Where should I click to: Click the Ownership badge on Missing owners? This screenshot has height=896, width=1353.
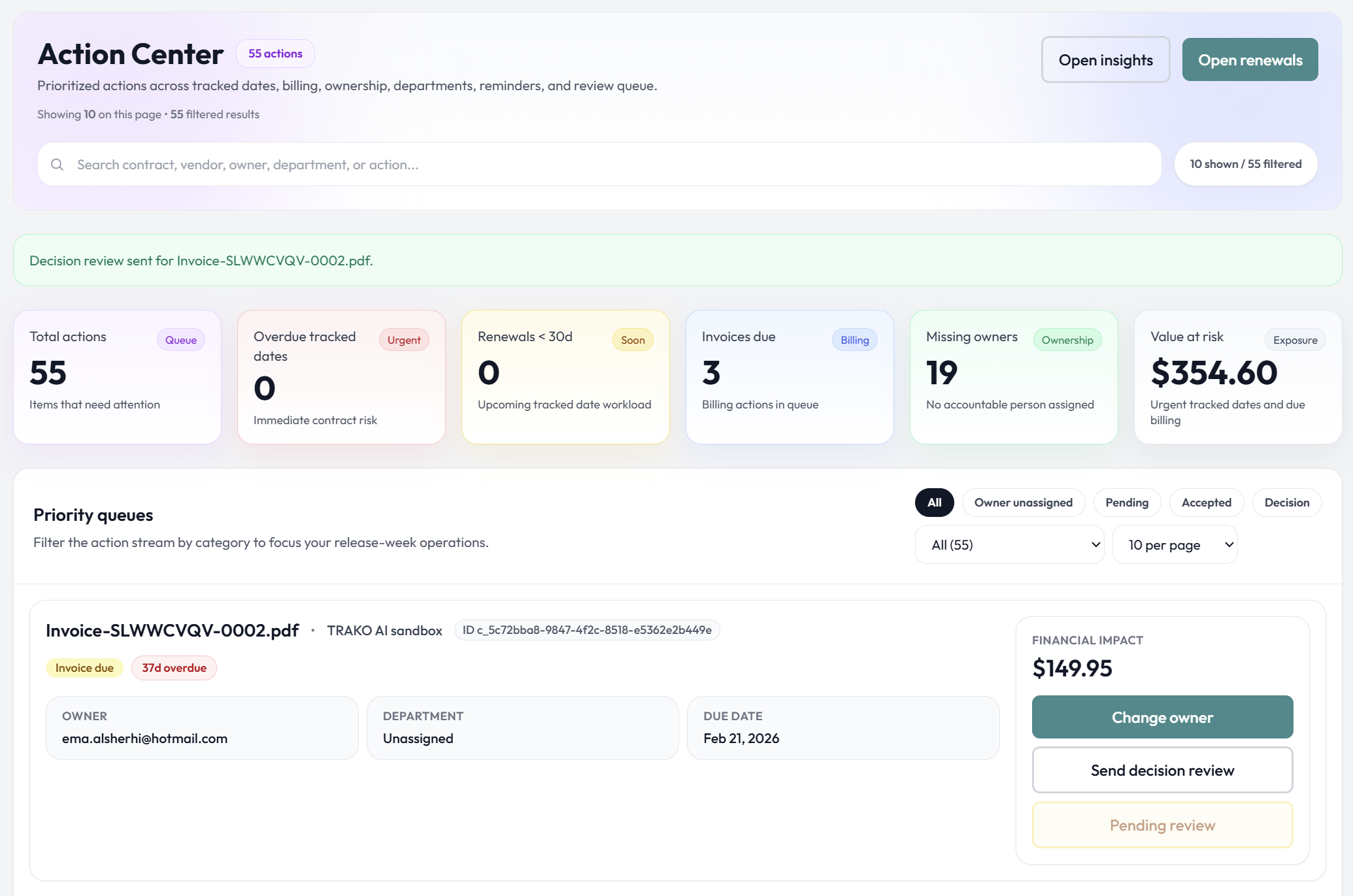[1067, 340]
